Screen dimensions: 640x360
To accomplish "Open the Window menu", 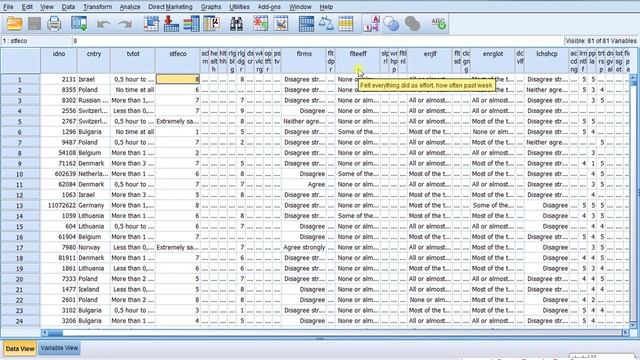I will (x=300, y=7).
